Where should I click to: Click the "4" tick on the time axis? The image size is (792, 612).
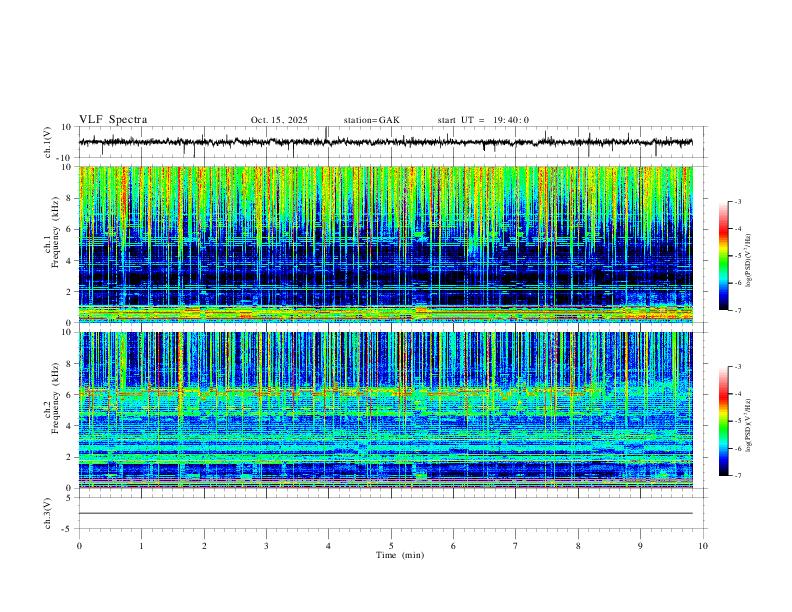(x=328, y=546)
